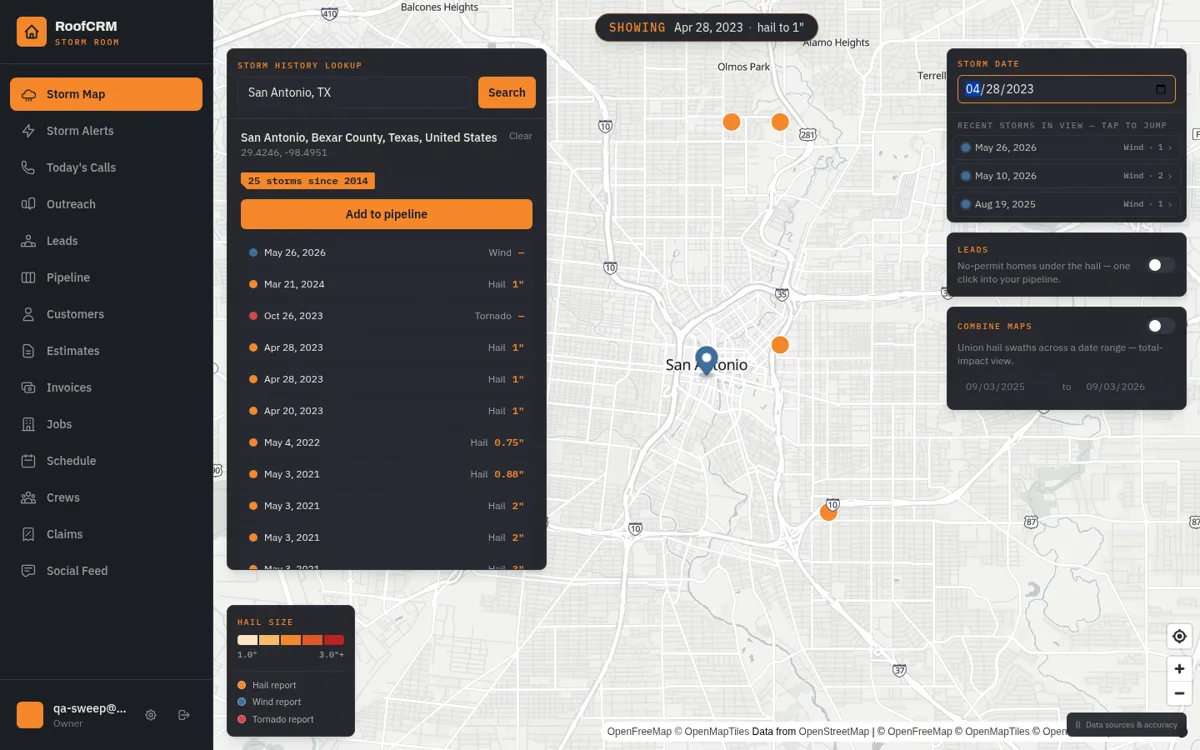Jump to the Aug 19, 2025 recent storm
Image resolution: width=1200 pixels, height=750 pixels.
click(1066, 204)
